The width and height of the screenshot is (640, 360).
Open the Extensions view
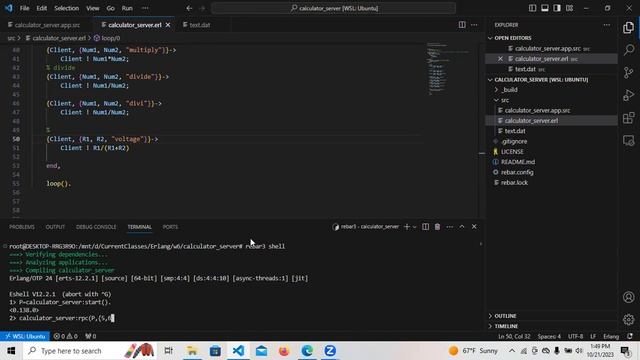629,118
